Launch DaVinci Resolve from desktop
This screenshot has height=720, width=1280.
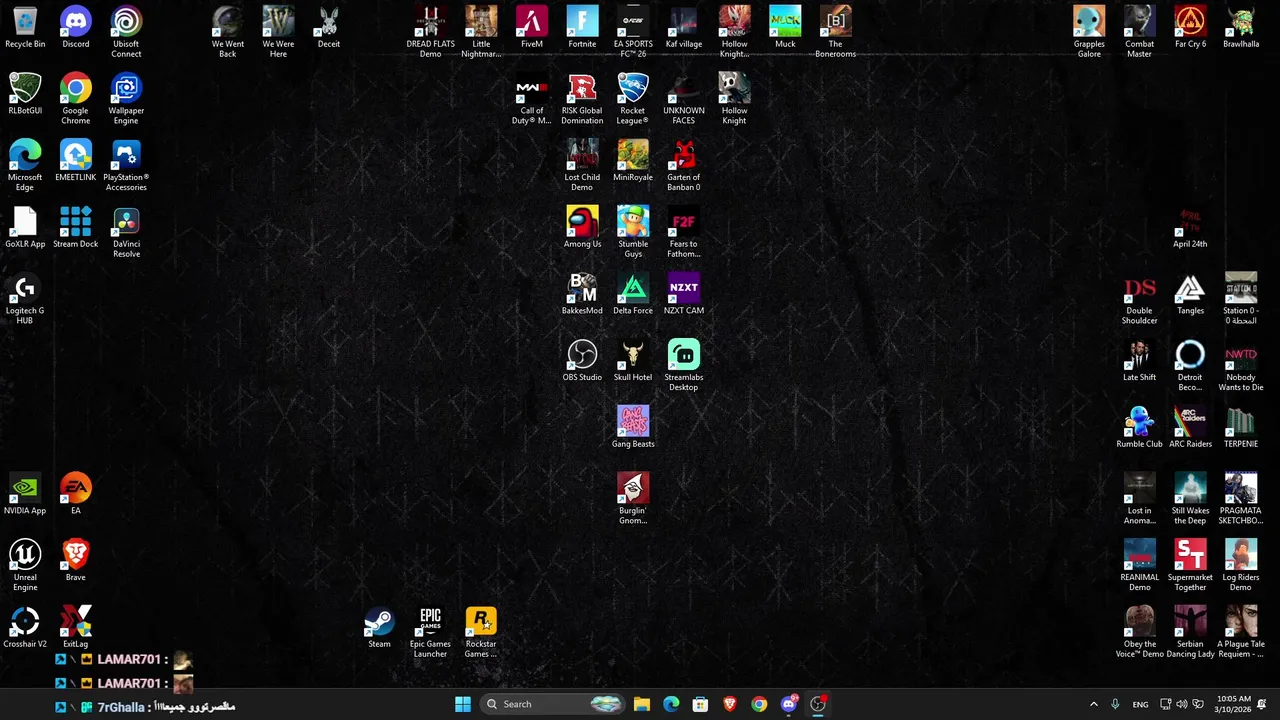click(126, 232)
